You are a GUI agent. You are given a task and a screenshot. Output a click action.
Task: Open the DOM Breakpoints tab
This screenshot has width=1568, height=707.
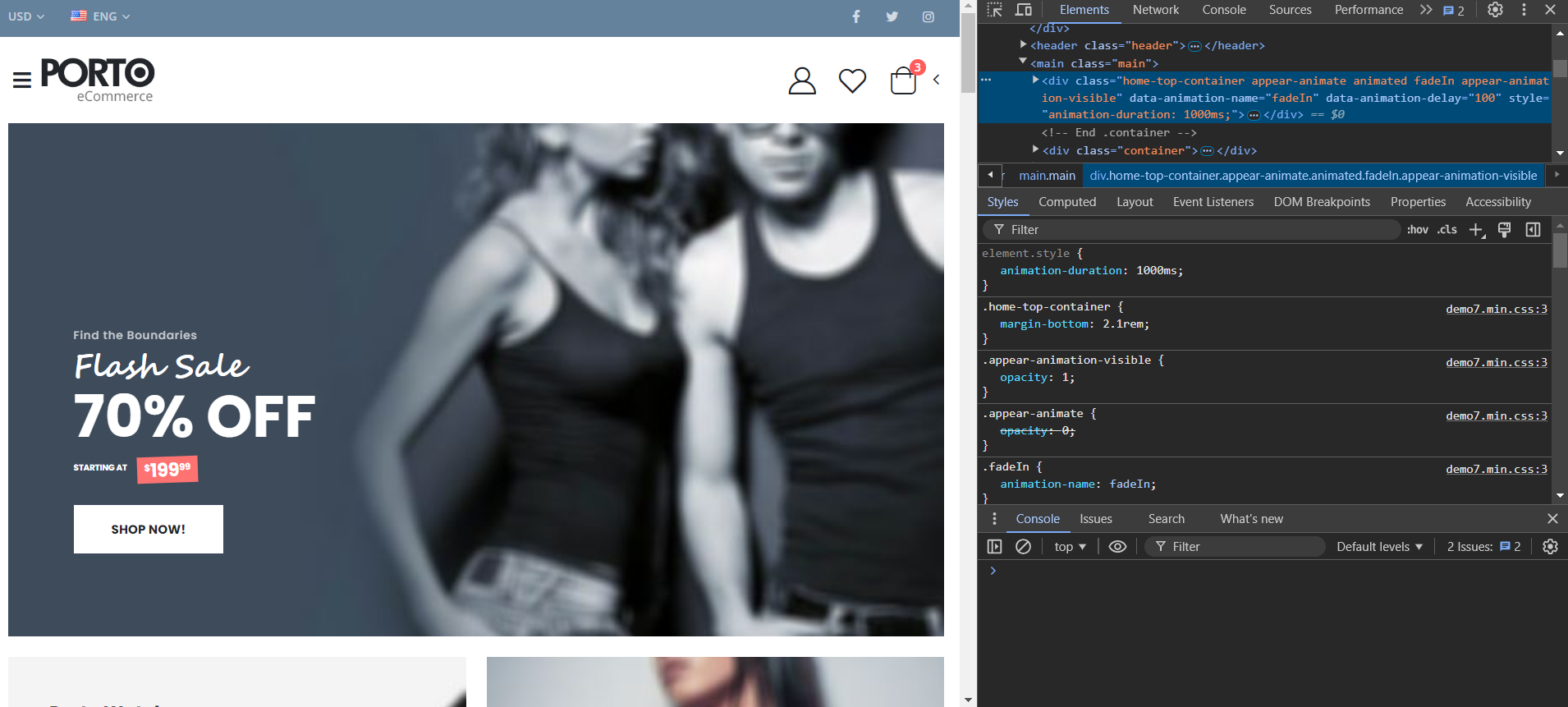[1322, 202]
